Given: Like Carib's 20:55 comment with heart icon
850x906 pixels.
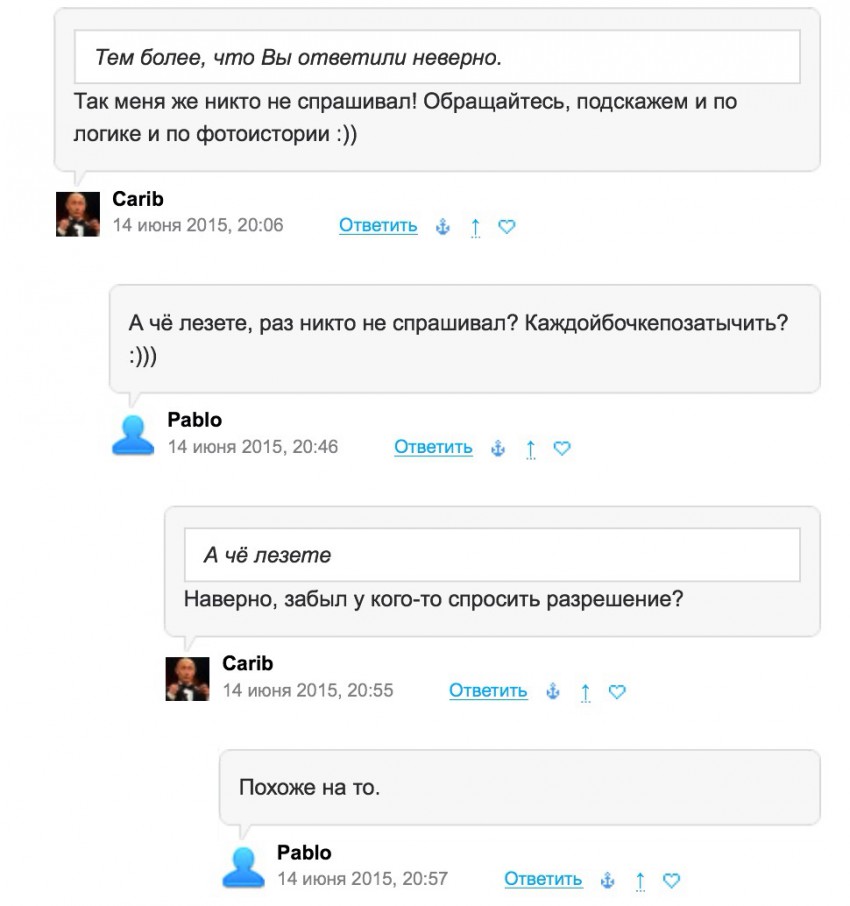Looking at the screenshot, I should 617,692.
